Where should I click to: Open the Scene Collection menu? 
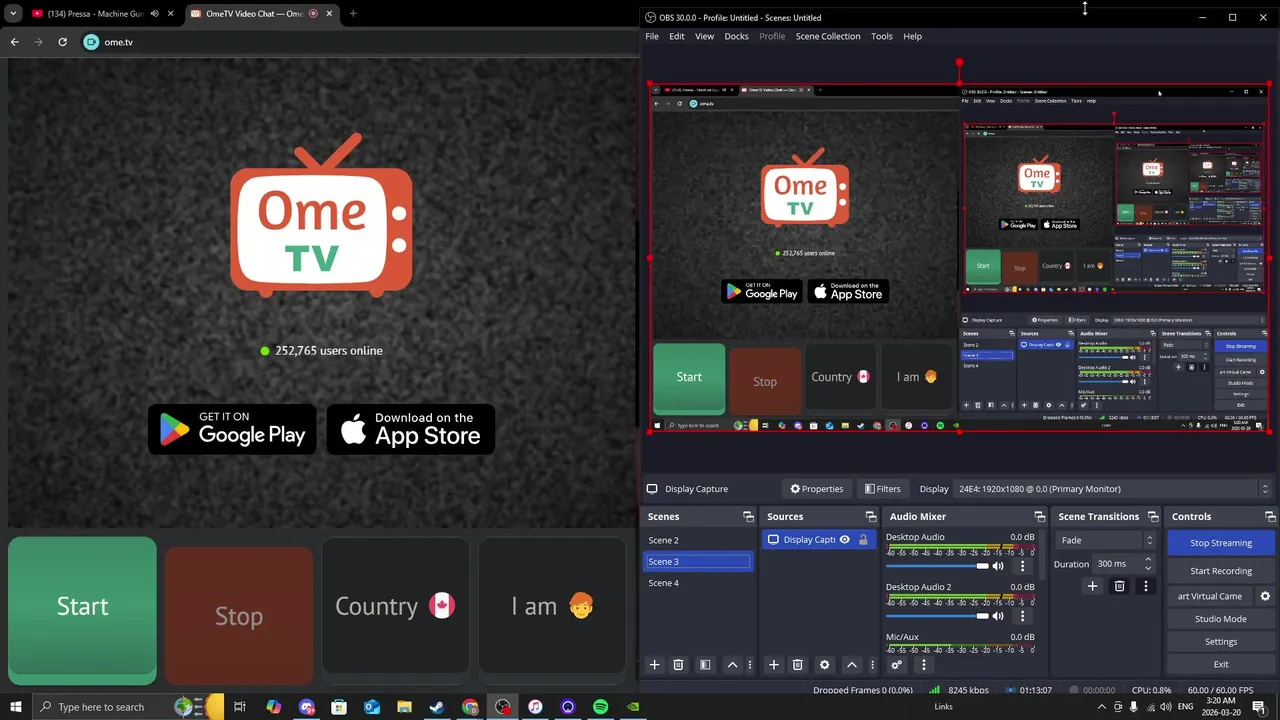(x=828, y=36)
